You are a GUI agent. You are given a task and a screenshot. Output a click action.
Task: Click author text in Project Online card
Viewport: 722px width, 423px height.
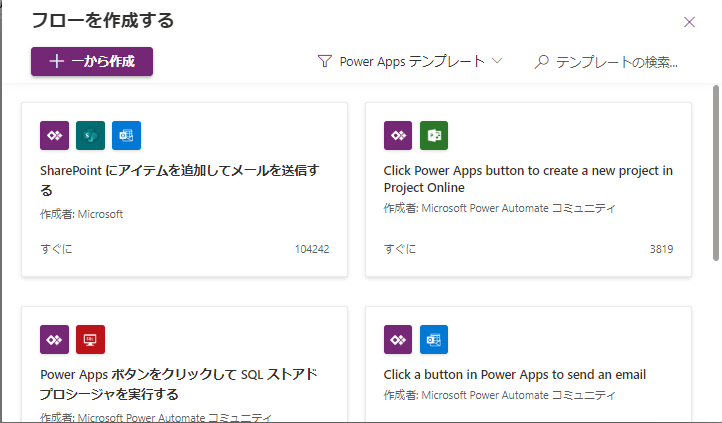point(500,208)
